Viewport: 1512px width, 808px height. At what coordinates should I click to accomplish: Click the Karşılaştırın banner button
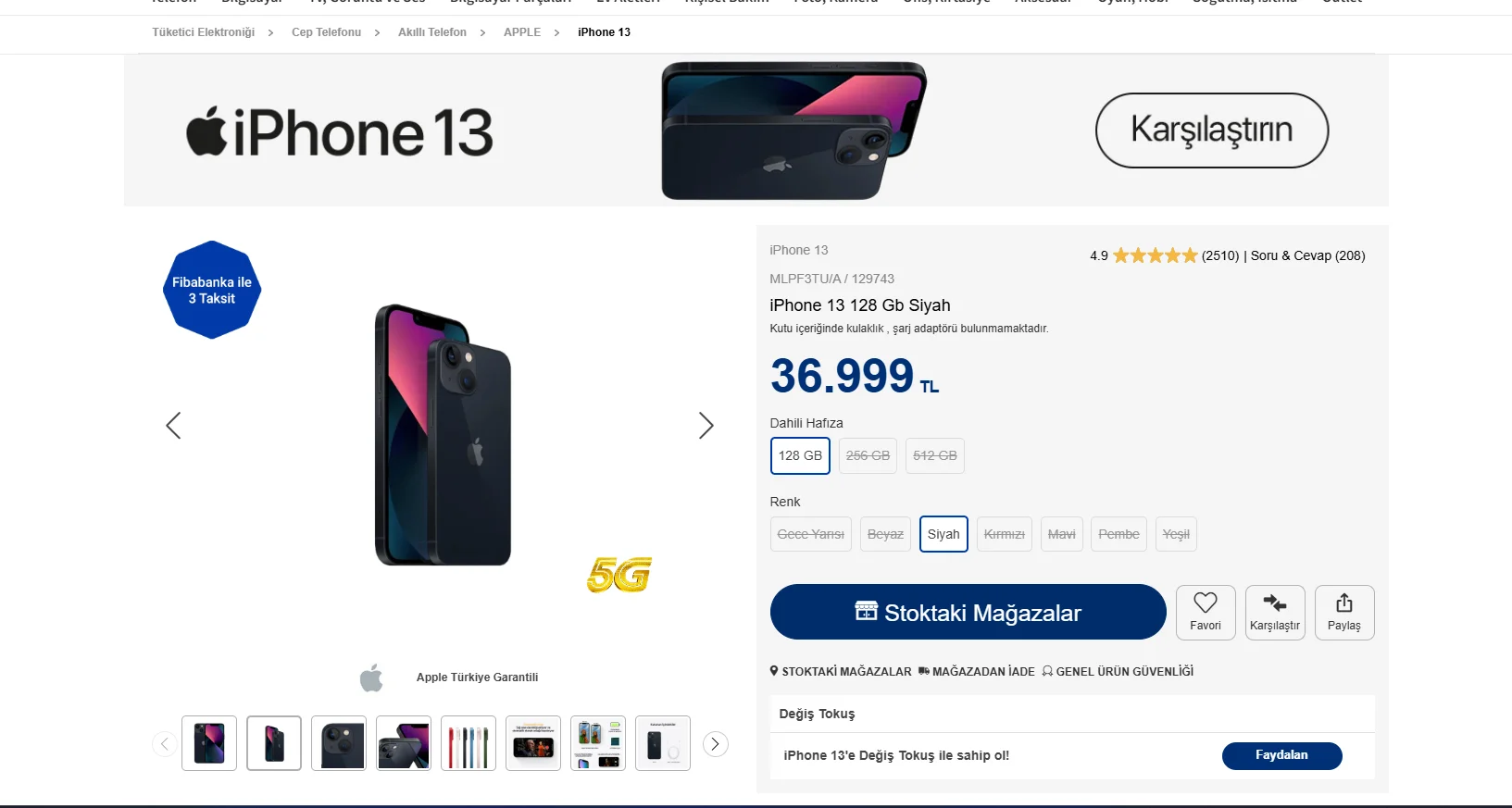(x=1211, y=131)
